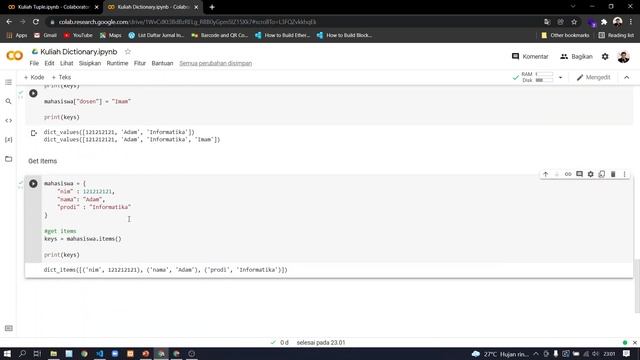
Task: Reload the browser page
Action: 36,22
